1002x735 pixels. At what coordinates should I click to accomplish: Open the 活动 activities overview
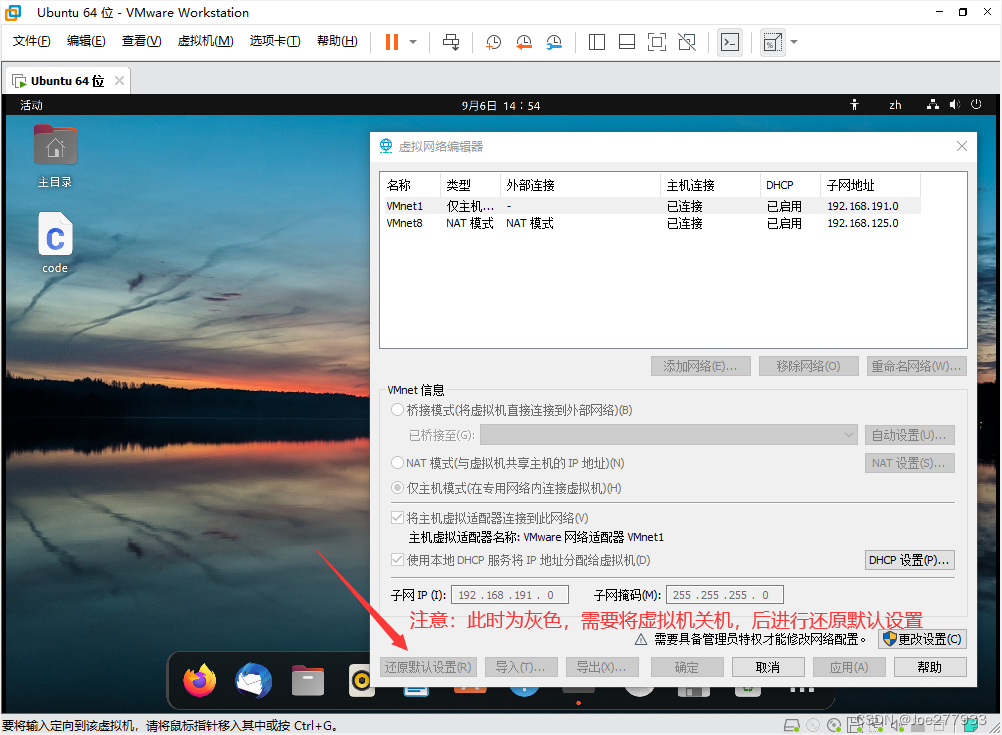[31, 105]
